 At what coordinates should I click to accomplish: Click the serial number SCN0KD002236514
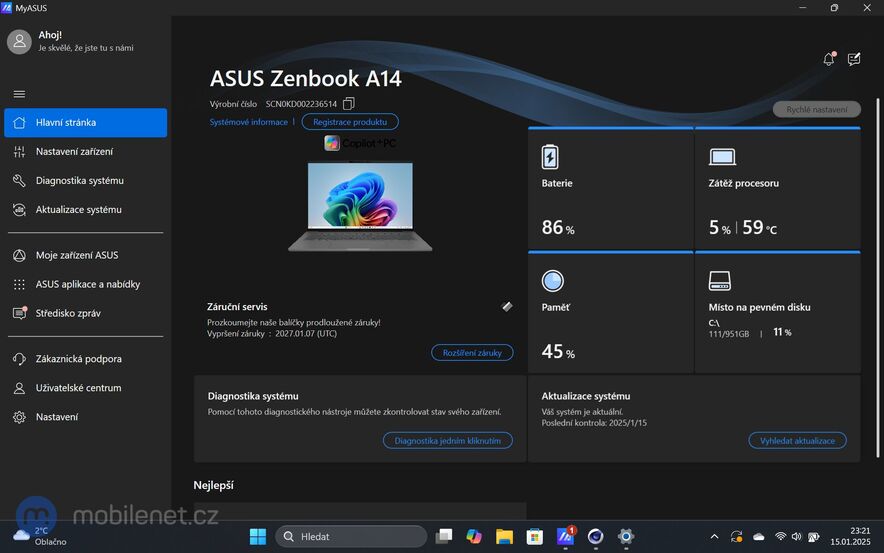301,104
